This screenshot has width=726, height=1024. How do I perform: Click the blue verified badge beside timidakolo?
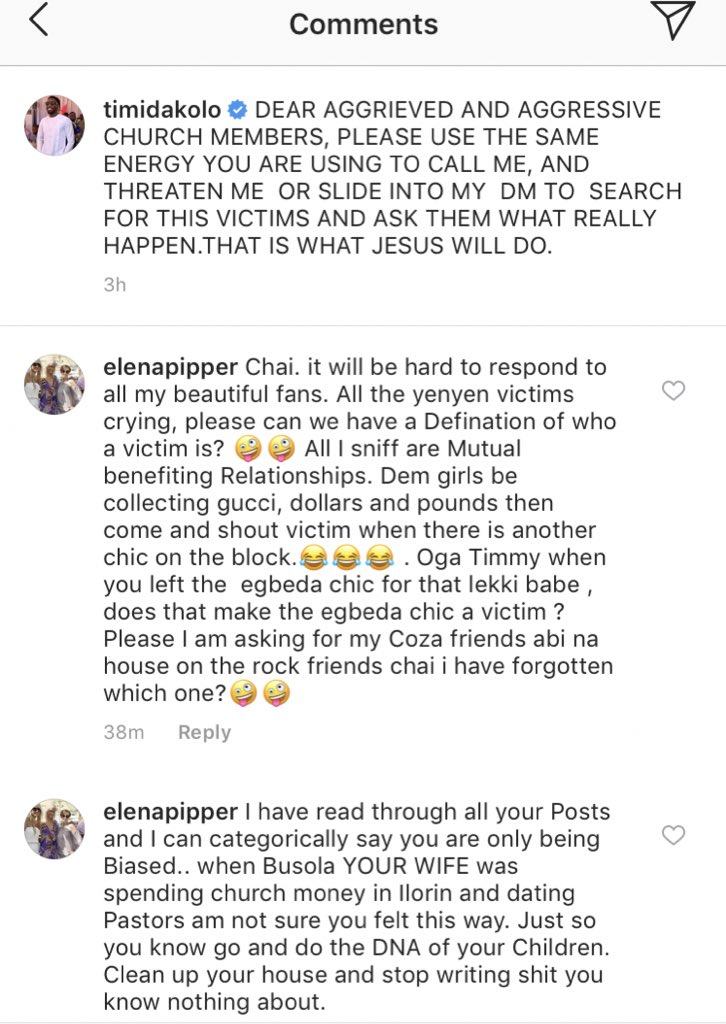[240, 111]
